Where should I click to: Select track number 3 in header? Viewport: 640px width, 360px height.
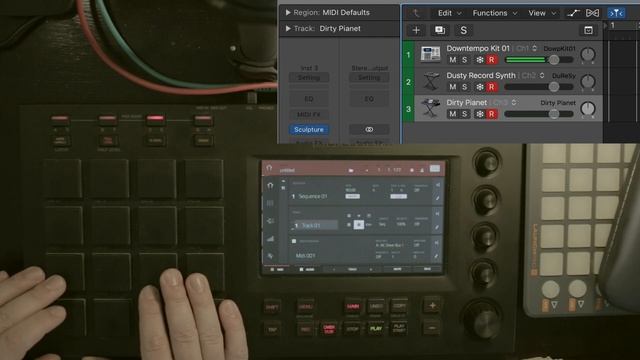pyautogui.click(x=408, y=109)
